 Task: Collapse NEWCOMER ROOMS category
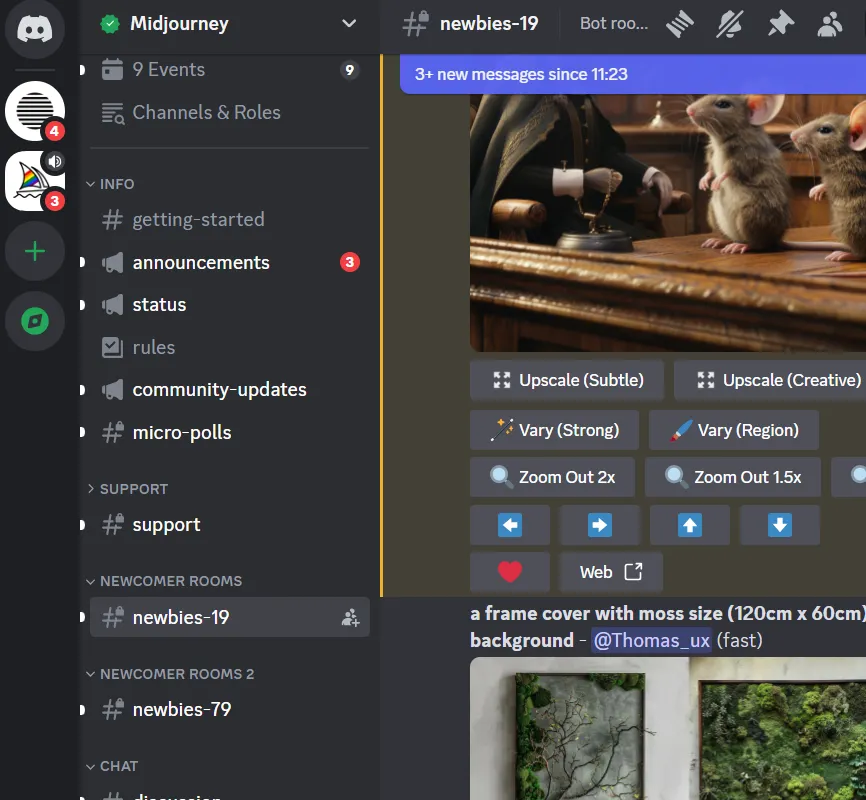(x=165, y=581)
